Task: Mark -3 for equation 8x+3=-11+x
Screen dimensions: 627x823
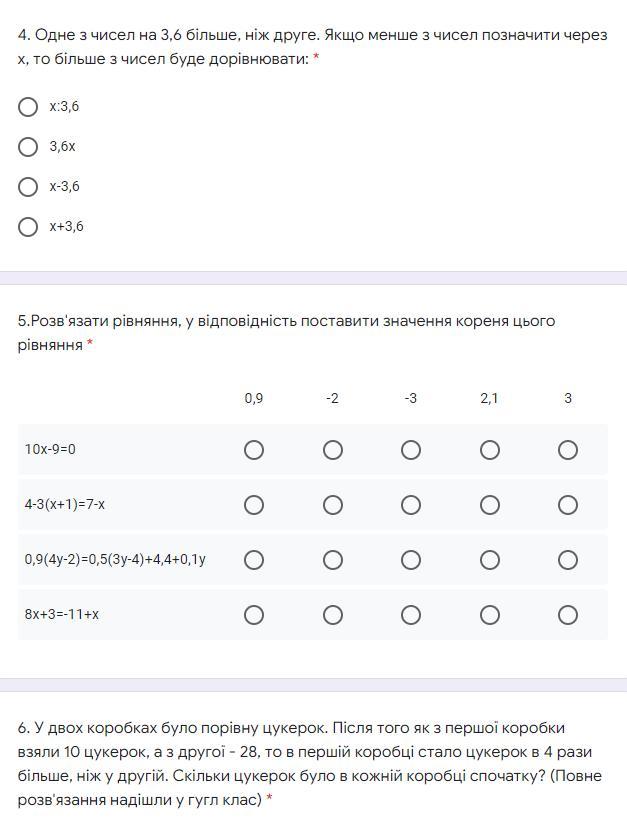Action: pyautogui.click(x=411, y=615)
